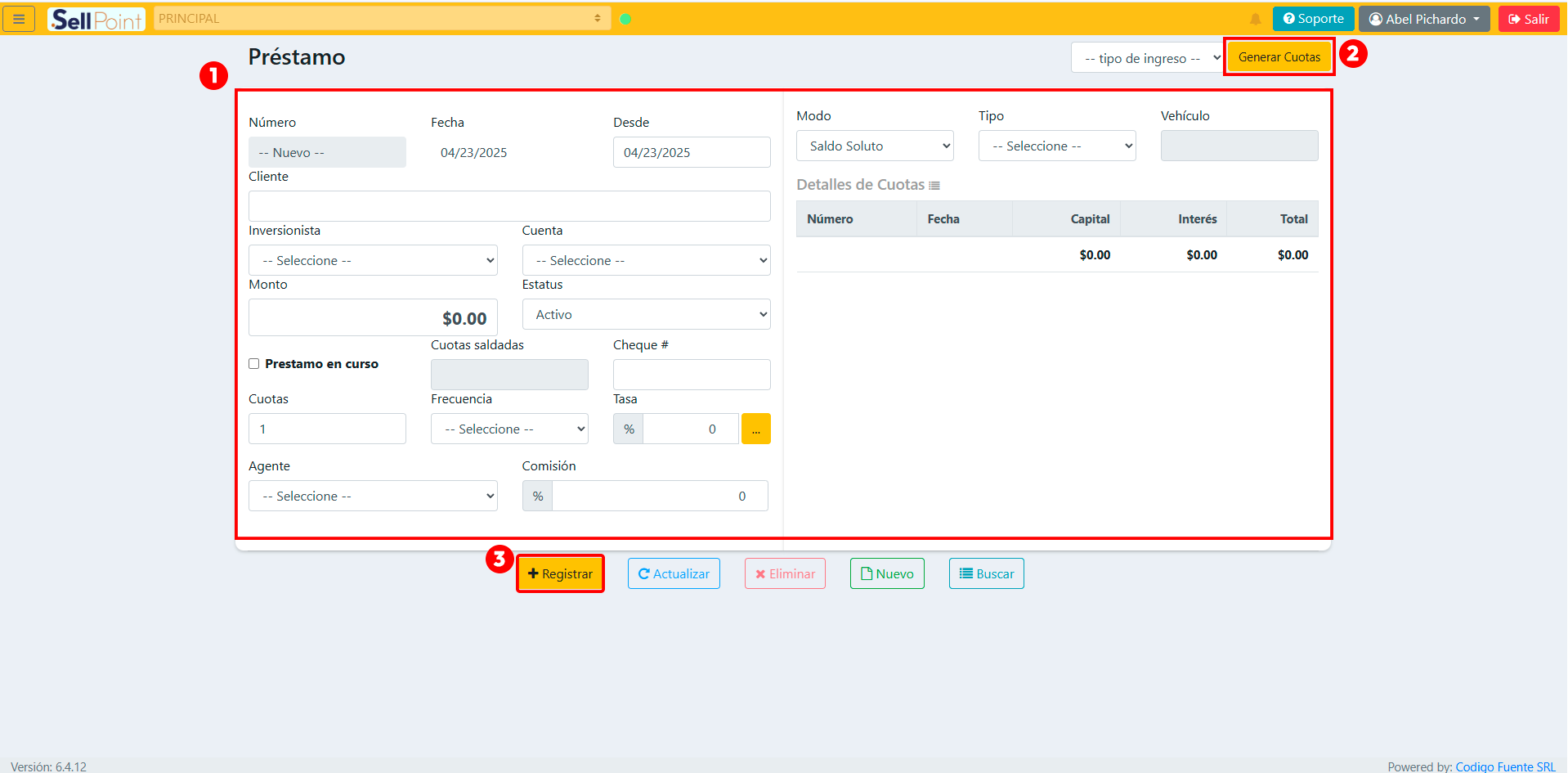The height and width of the screenshot is (773, 1568).
Task: Click the yellow ellipsis button beside Tasa
Action: coord(755,429)
